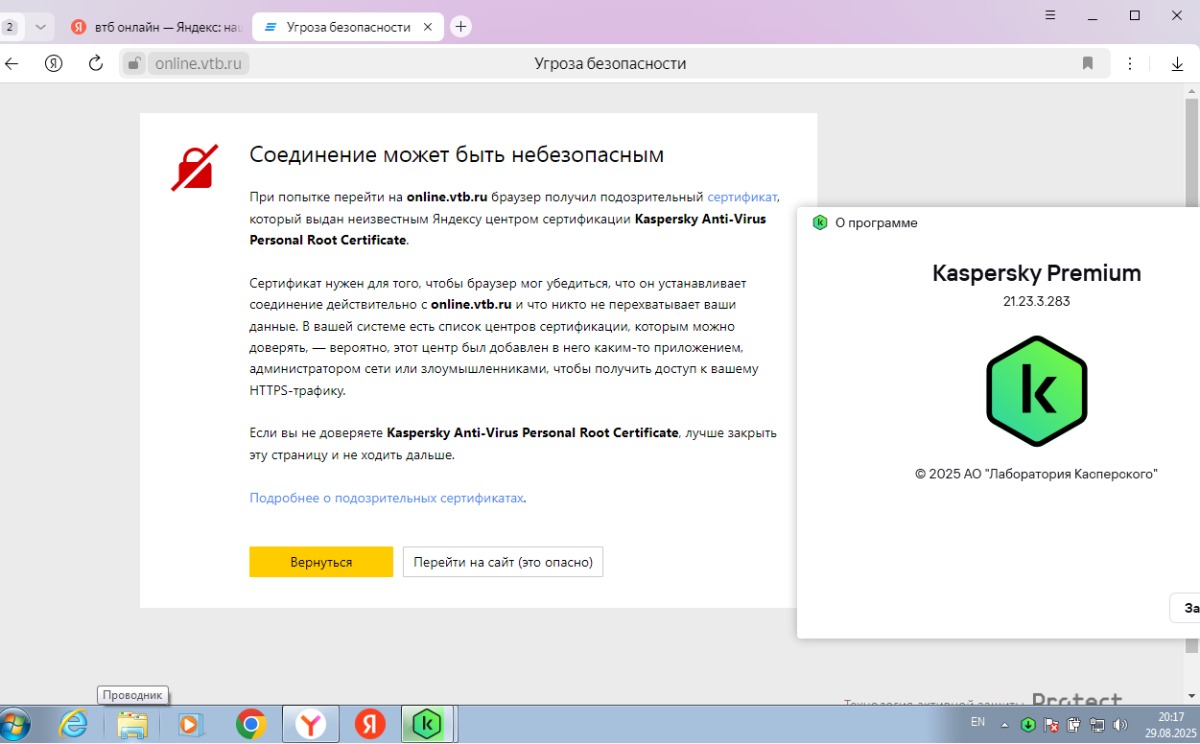Open the network tray icon
The width and height of the screenshot is (1200, 744).
(x=1097, y=725)
